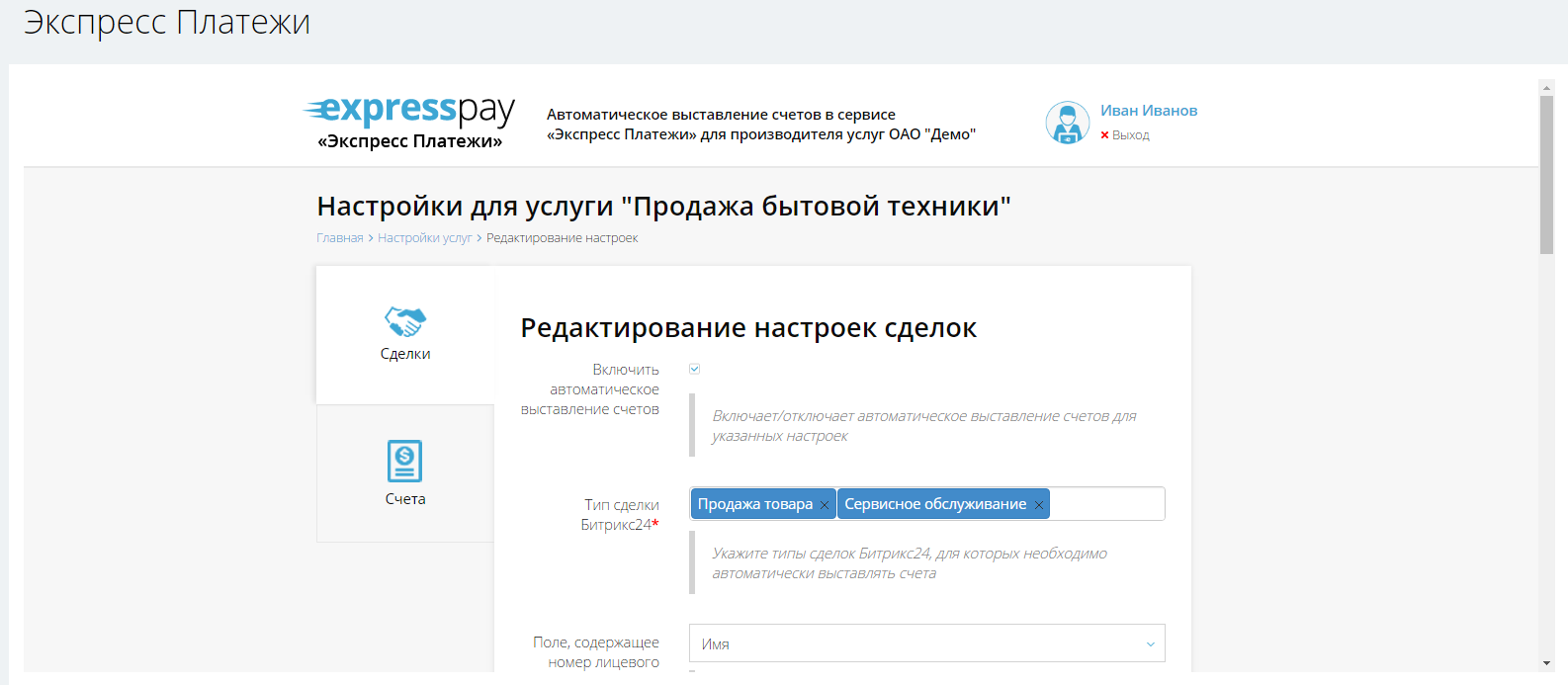The image size is (1568, 685).
Task: Switch to the Сделки tab
Action: point(405,335)
